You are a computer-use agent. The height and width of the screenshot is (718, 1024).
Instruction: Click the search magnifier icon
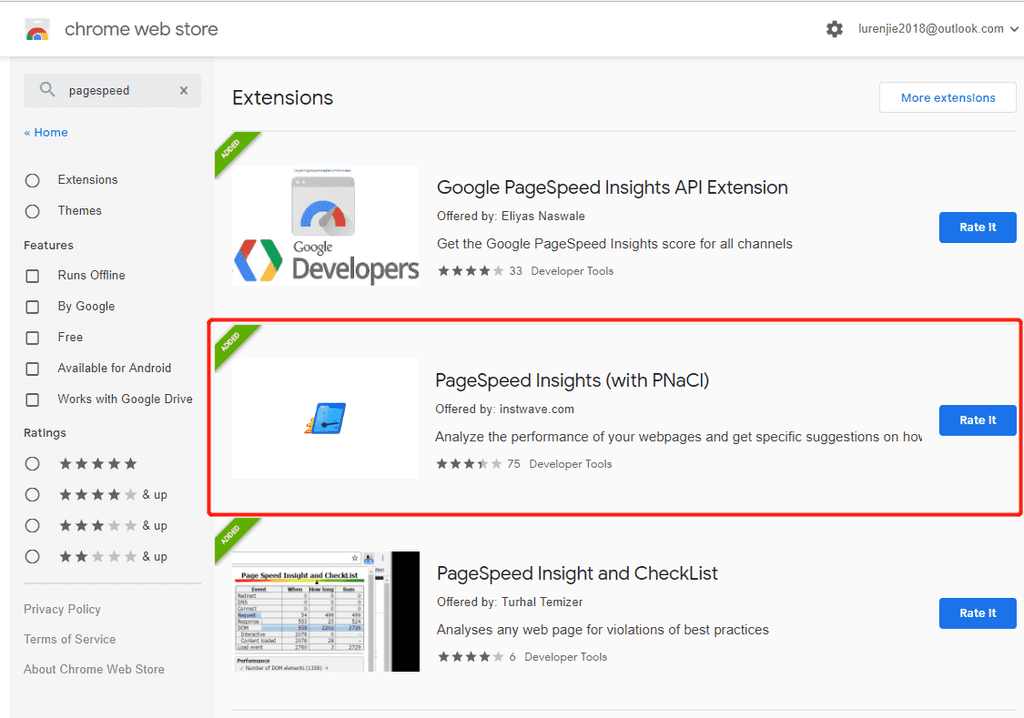click(47, 90)
